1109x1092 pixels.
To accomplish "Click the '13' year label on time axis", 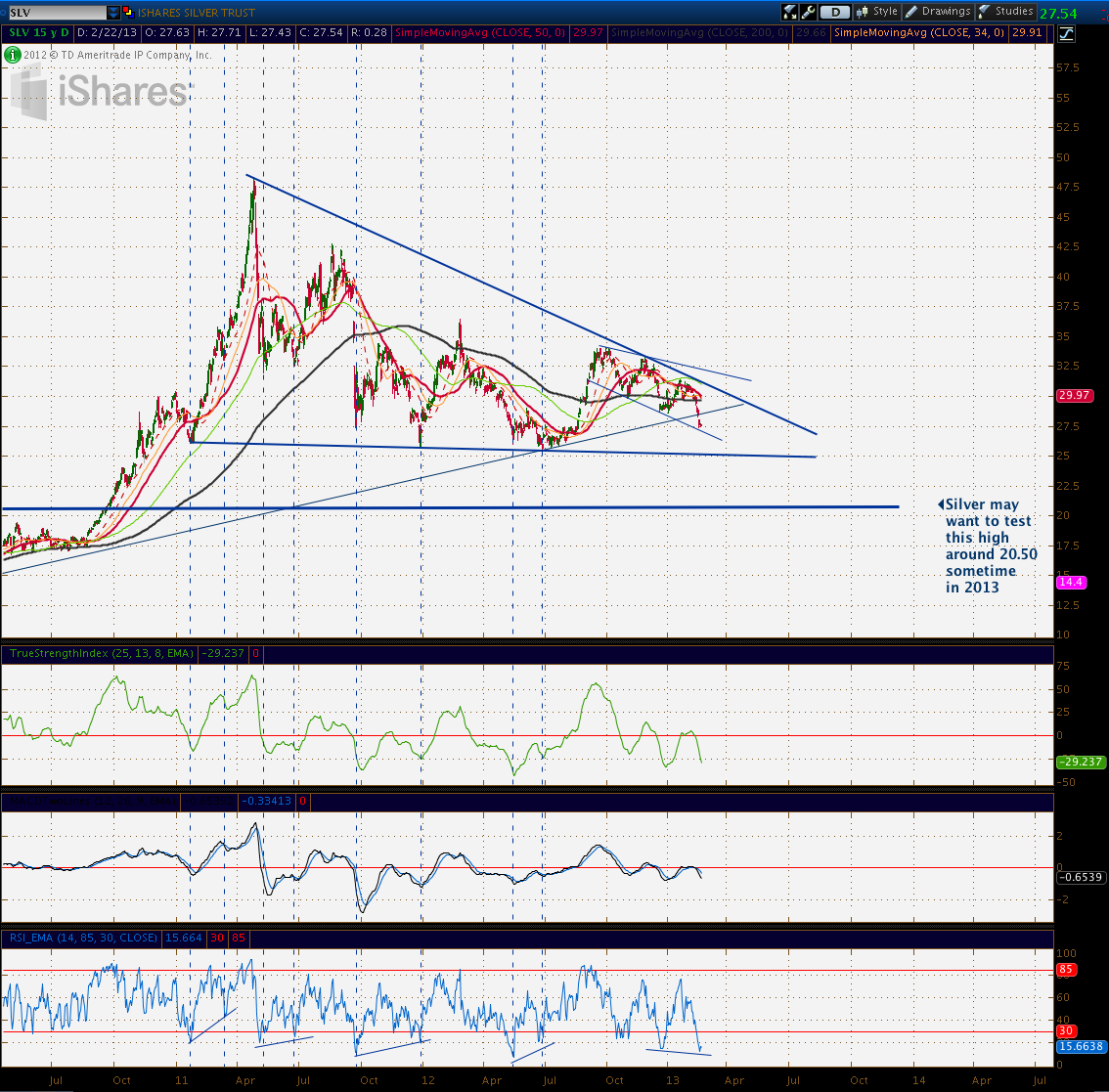I will pyautogui.click(x=673, y=1080).
